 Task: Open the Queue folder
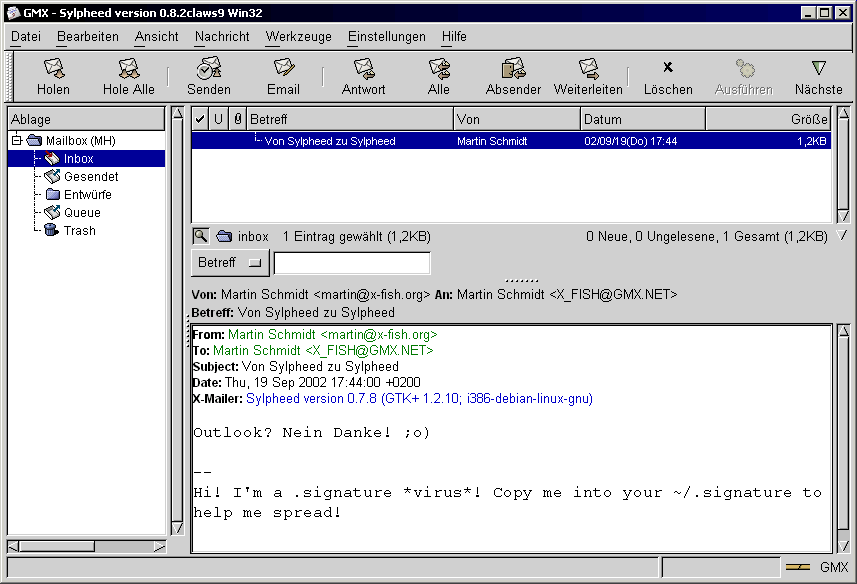(82, 213)
